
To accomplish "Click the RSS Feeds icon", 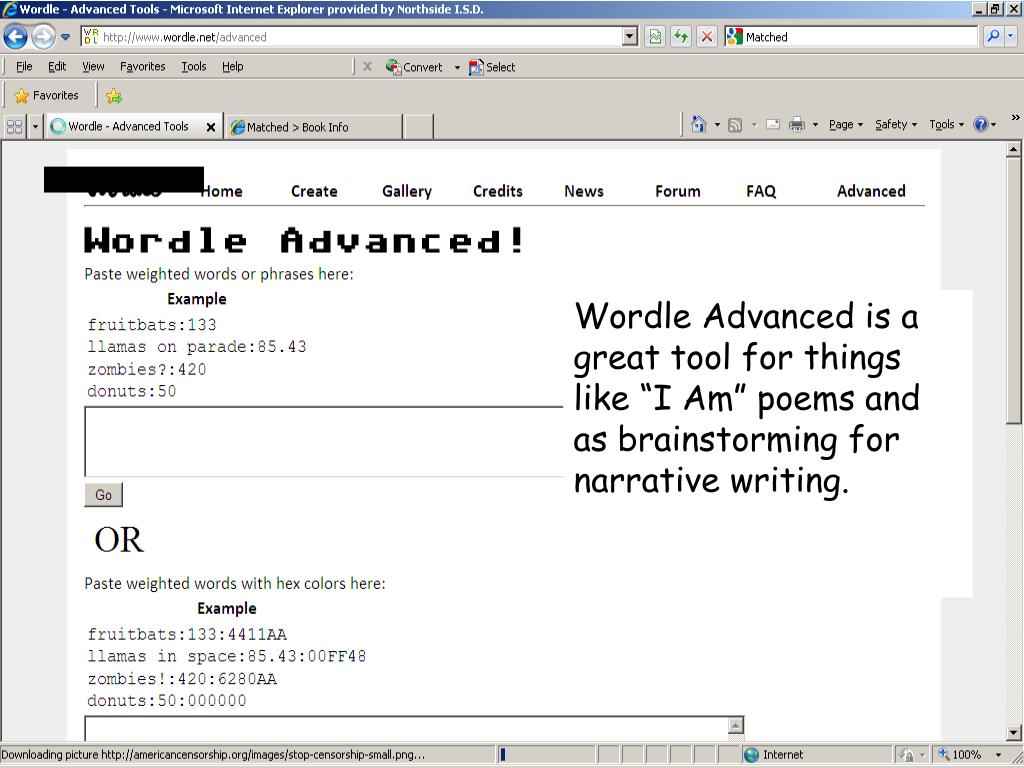I will tap(735, 125).
